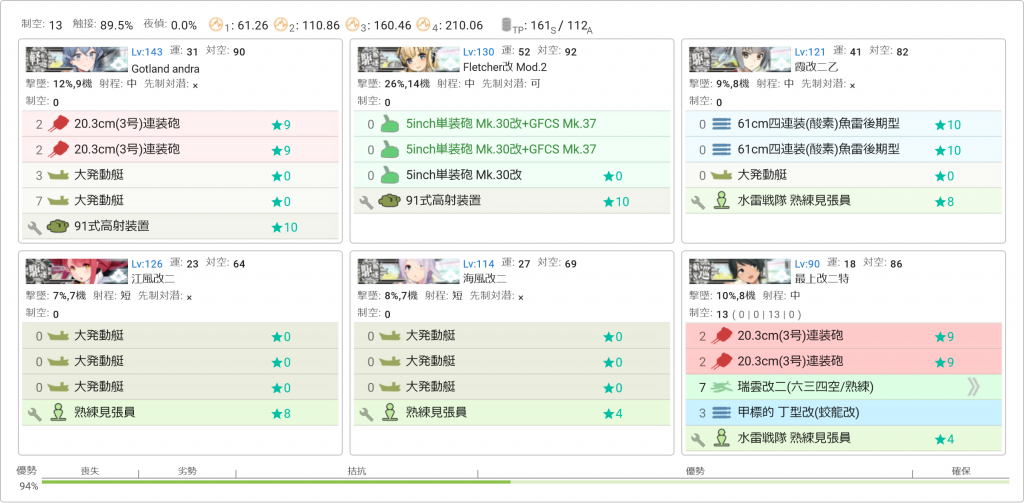Change the ★4 star level on 海風改二's 熟練見張員
Viewport: 1024px width, 503px height.
pos(612,412)
